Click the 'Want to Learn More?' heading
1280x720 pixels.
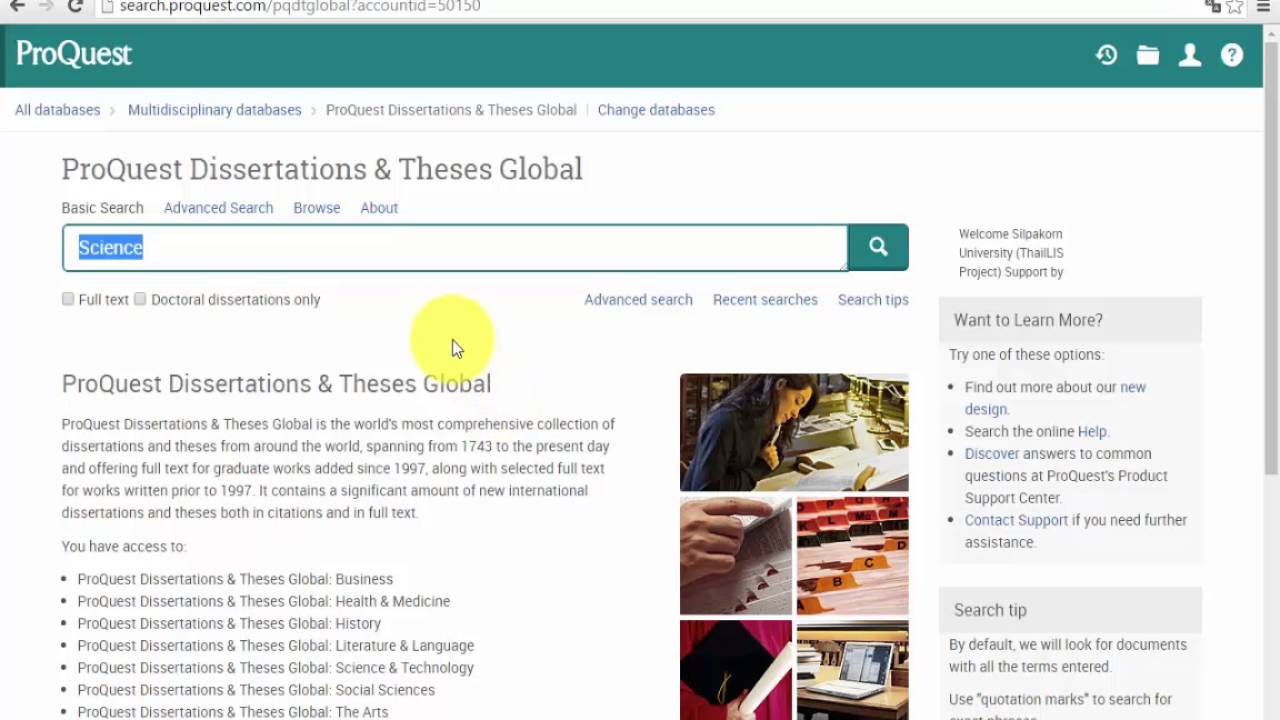[x=1028, y=320]
